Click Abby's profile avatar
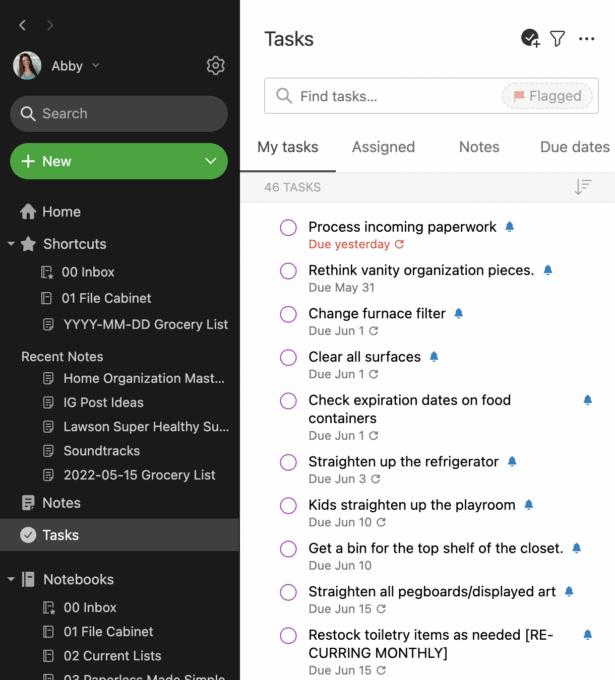Viewport: 615px width, 680px height. click(27, 65)
